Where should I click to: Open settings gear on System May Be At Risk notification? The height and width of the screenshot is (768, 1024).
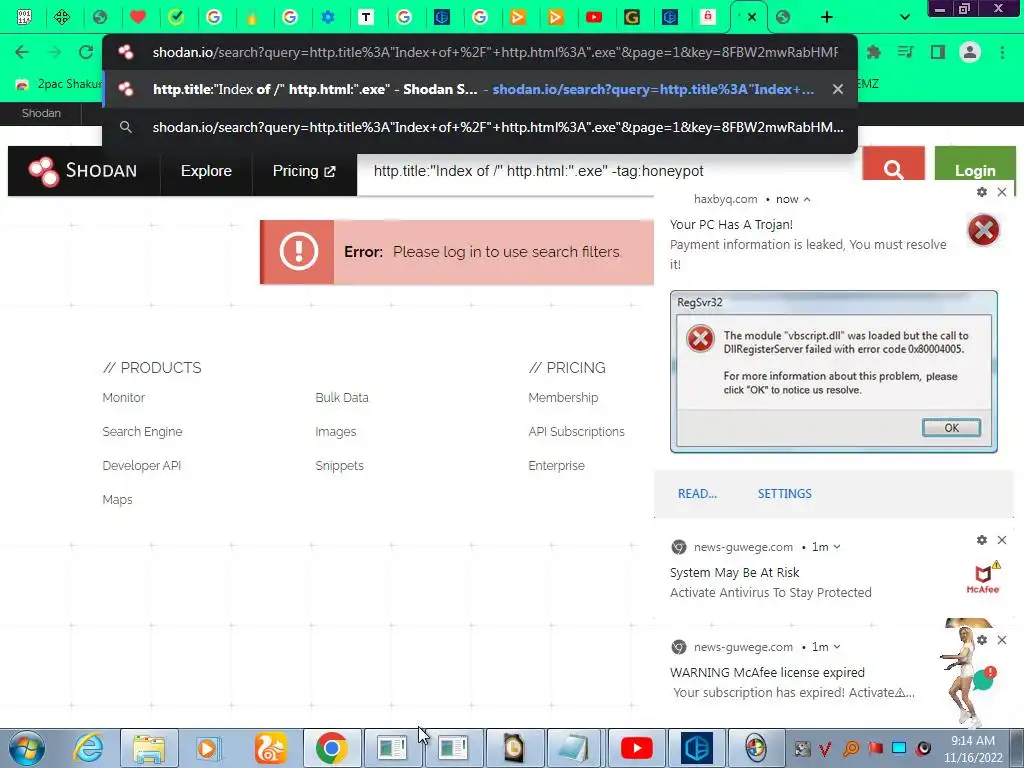(x=982, y=540)
